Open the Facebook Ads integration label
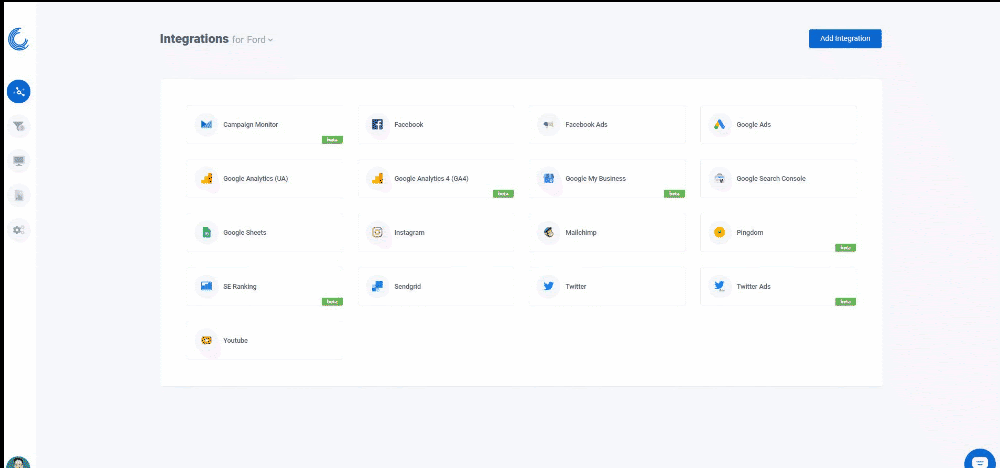This screenshot has height=468, width=1000. 586,125
